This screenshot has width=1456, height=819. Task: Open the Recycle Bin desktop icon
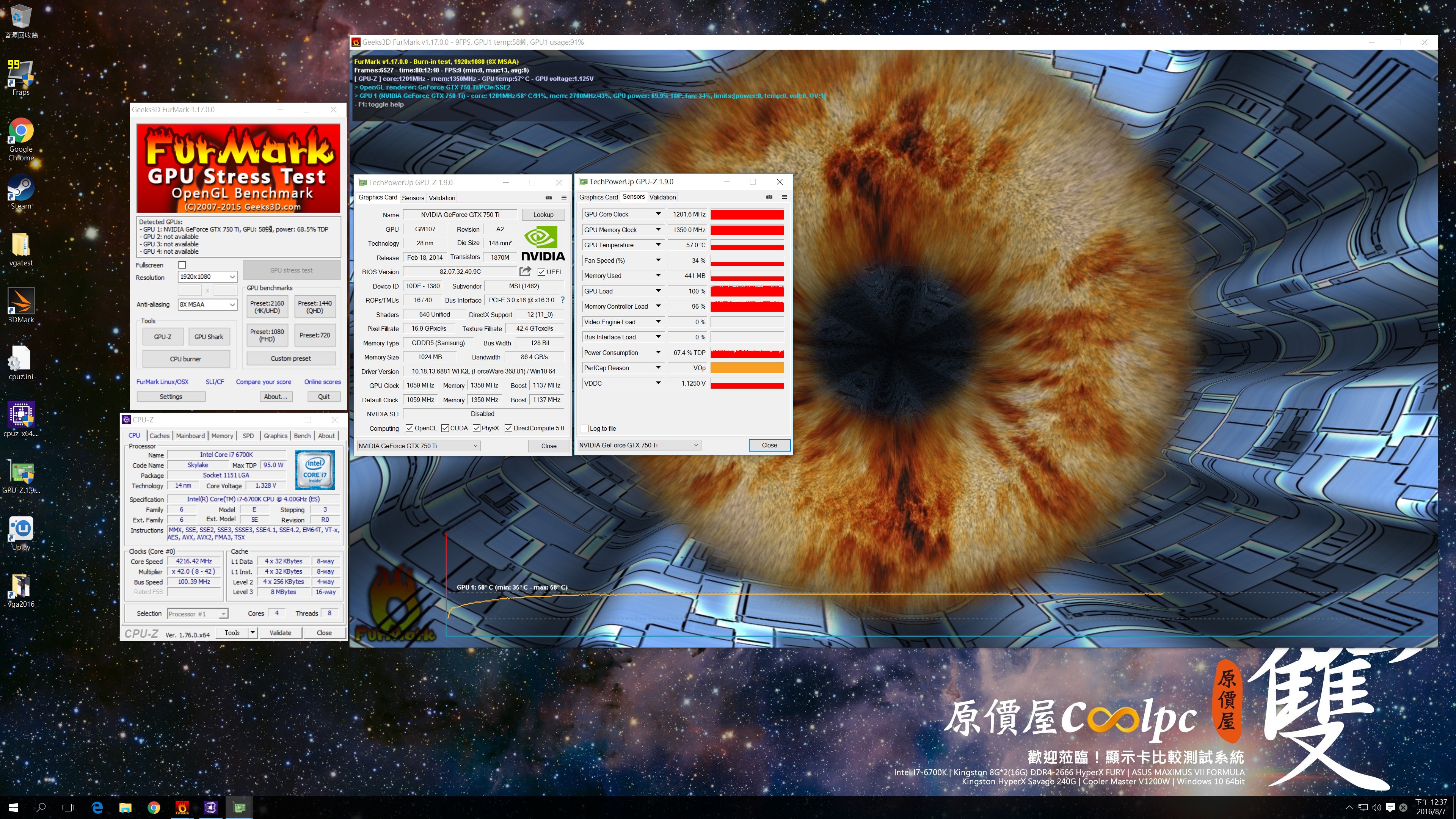click(21, 22)
